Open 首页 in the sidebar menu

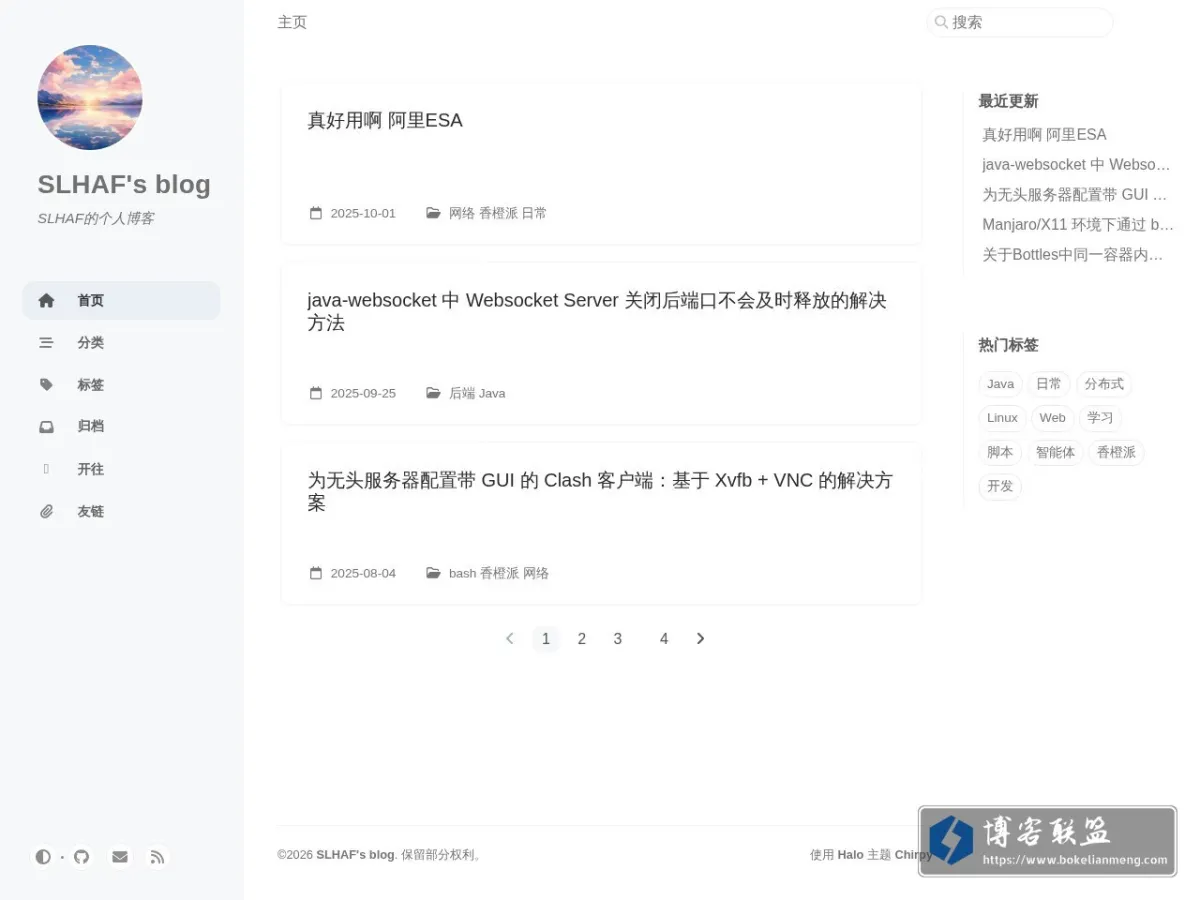121,300
